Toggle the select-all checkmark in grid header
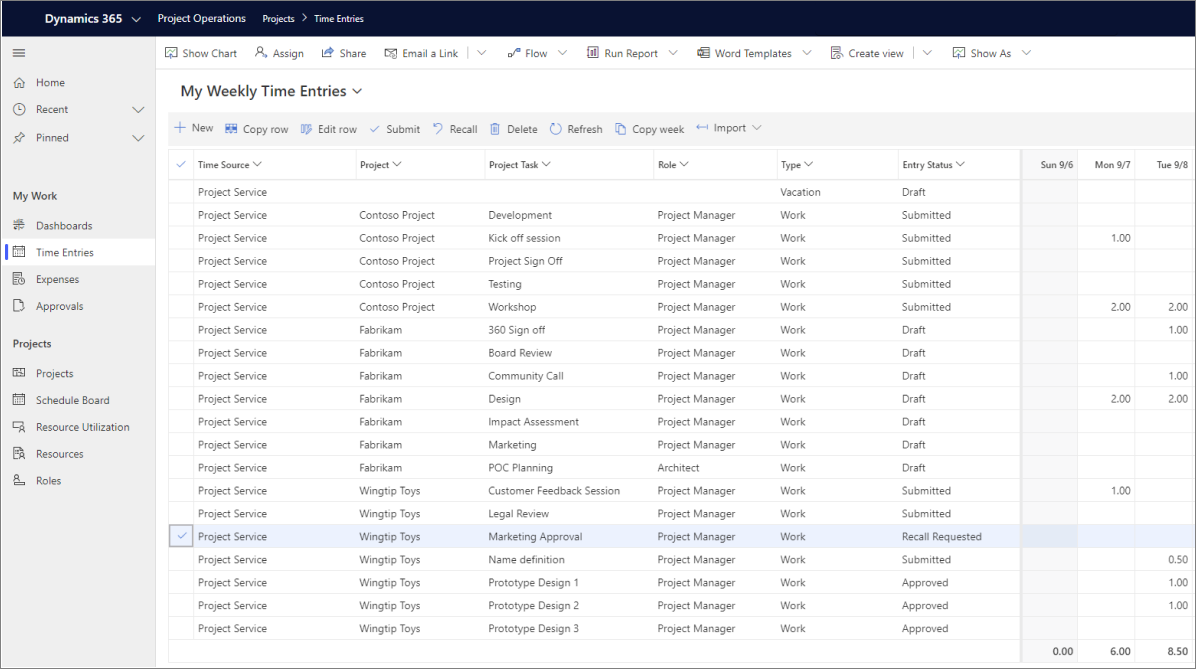Viewport: 1196px width, 669px height. tap(181, 165)
